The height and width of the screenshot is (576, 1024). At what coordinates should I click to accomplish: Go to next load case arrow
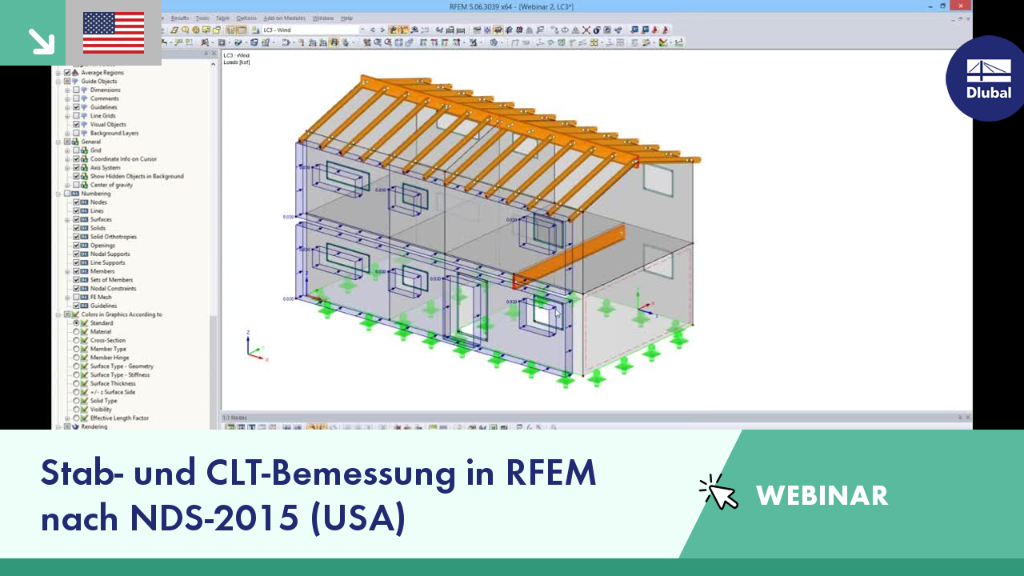[x=382, y=30]
